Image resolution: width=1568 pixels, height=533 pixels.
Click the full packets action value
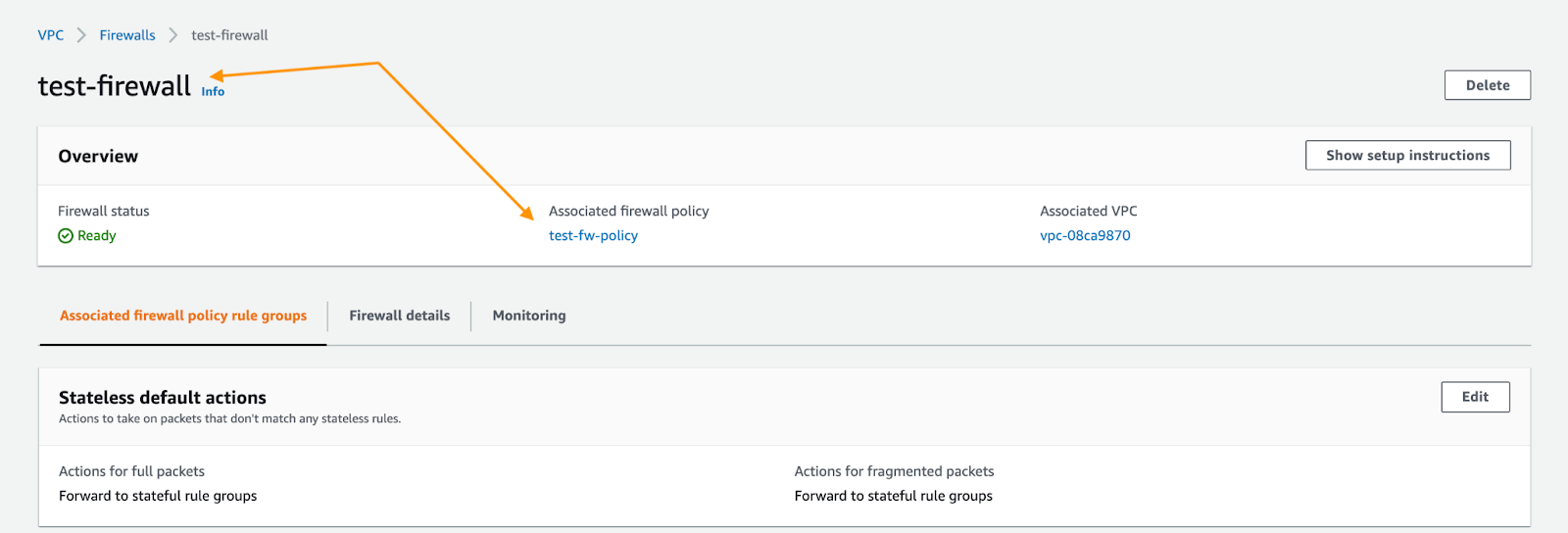158,496
